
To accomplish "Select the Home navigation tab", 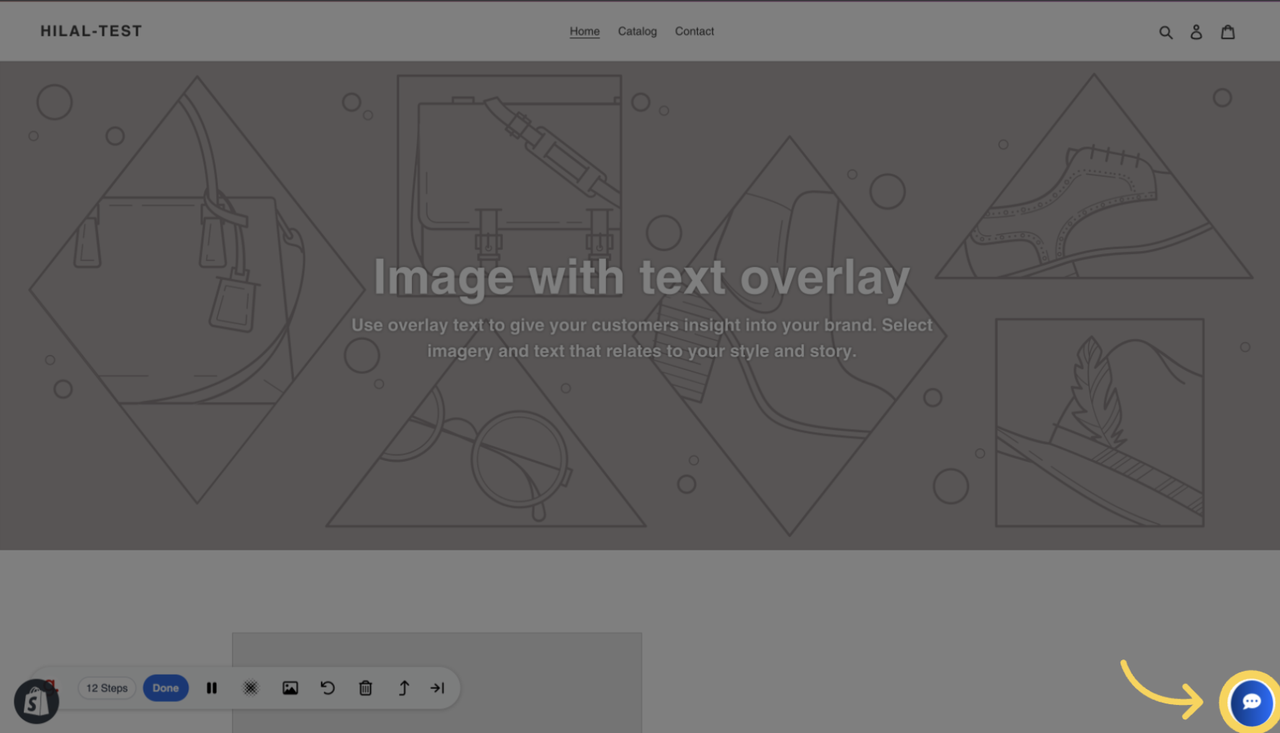I will 584,31.
